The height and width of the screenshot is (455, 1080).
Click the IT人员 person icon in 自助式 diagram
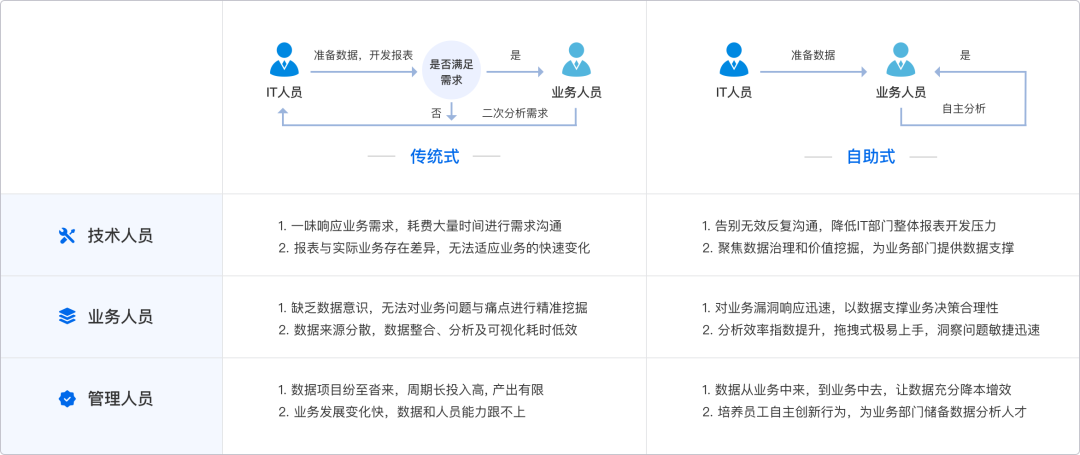734,59
